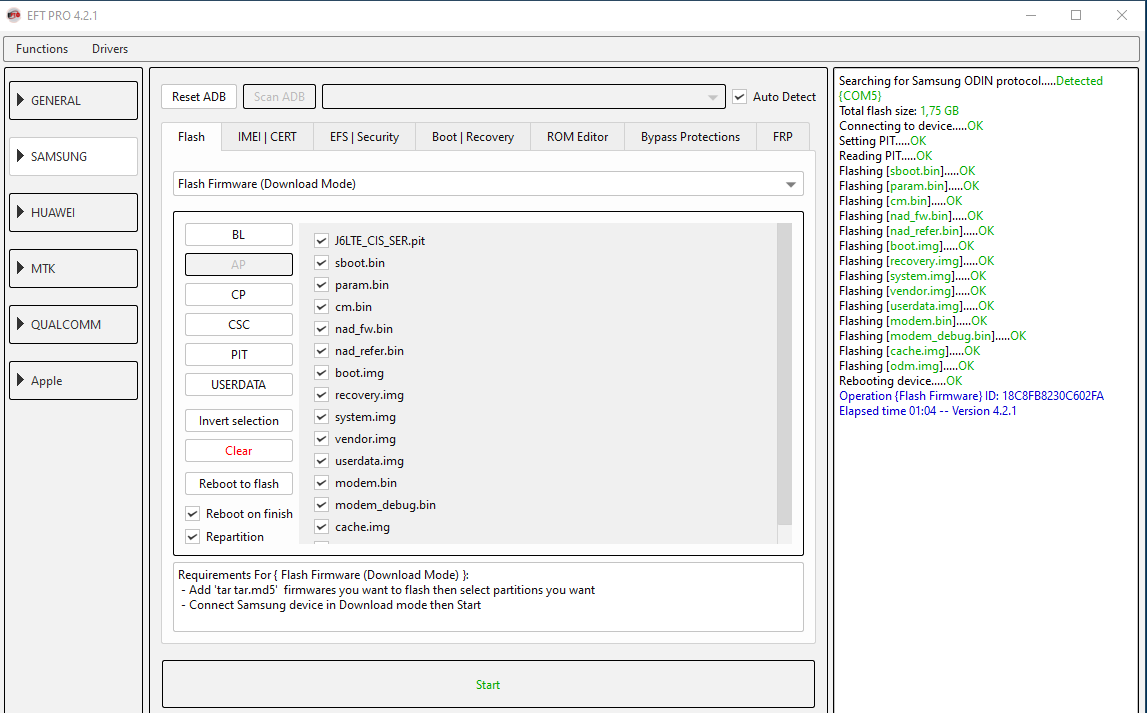Viewport: 1147px width, 713px height.
Task: Open the device selection combo box
Action: tap(524, 97)
